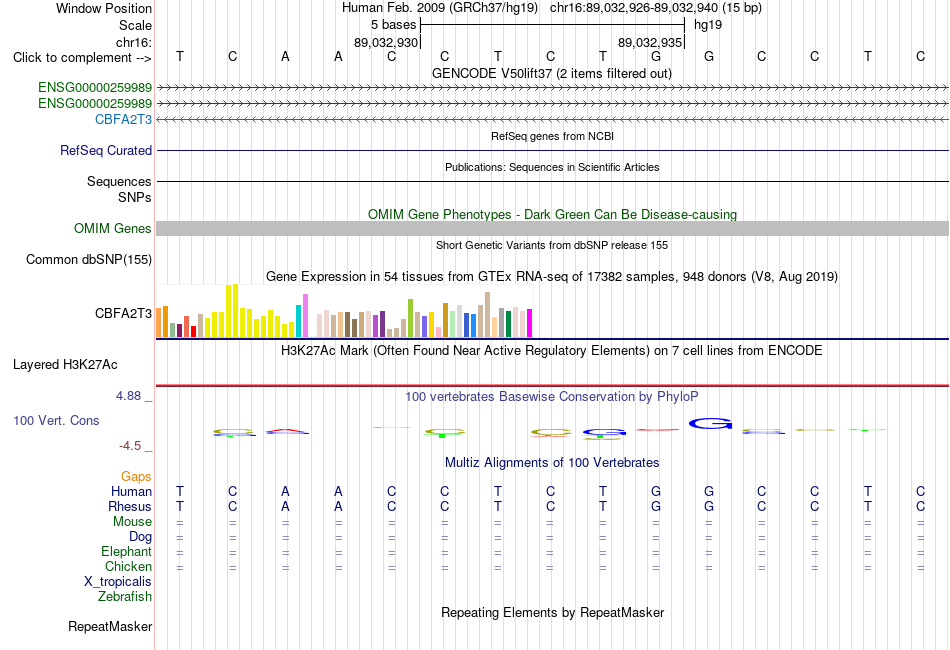The height and width of the screenshot is (650, 950).
Task: Click the 'Publications: Sequences in Scientific Articles' title
Action: pos(552,167)
